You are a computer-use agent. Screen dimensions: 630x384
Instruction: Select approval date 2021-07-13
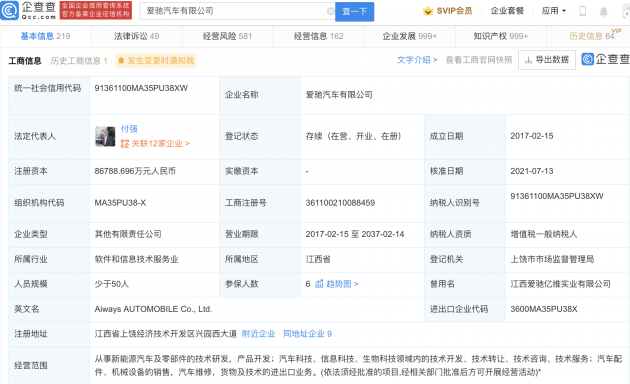tap(532, 171)
